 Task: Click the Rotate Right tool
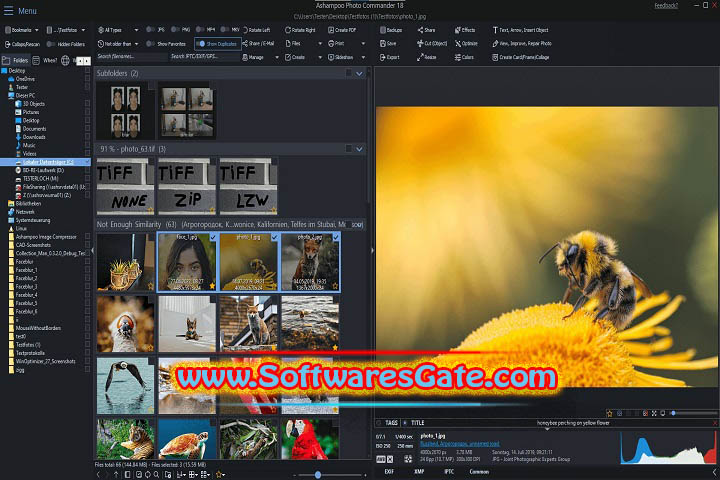pos(300,30)
